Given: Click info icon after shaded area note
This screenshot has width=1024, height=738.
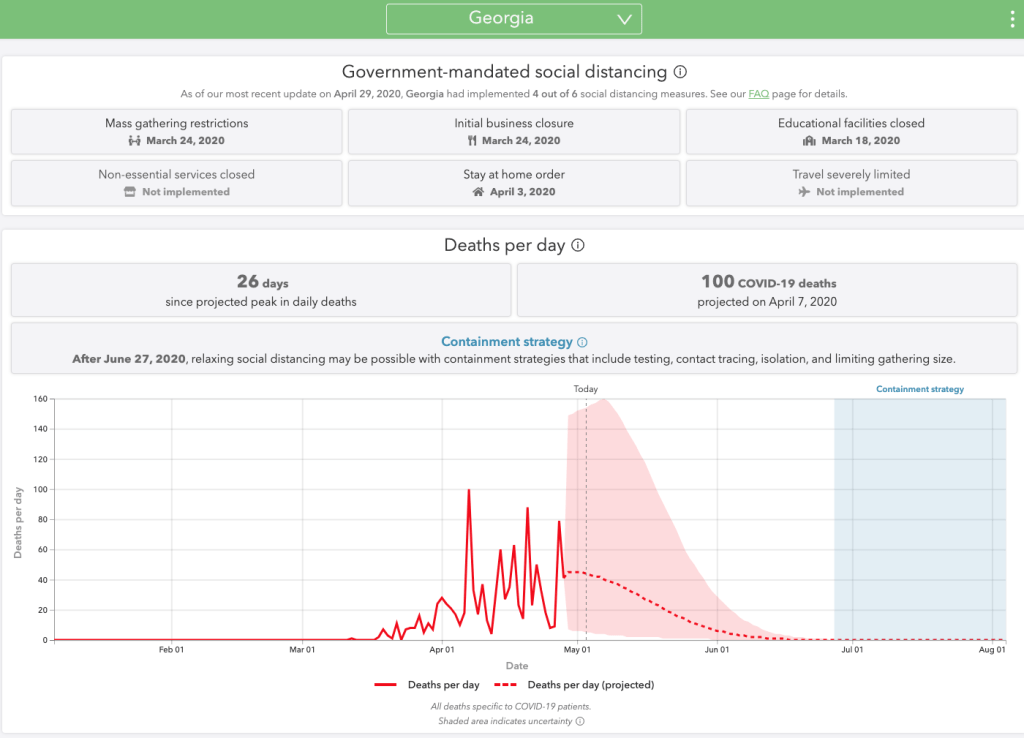Looking at the screenshot, I should pos(580,720).
